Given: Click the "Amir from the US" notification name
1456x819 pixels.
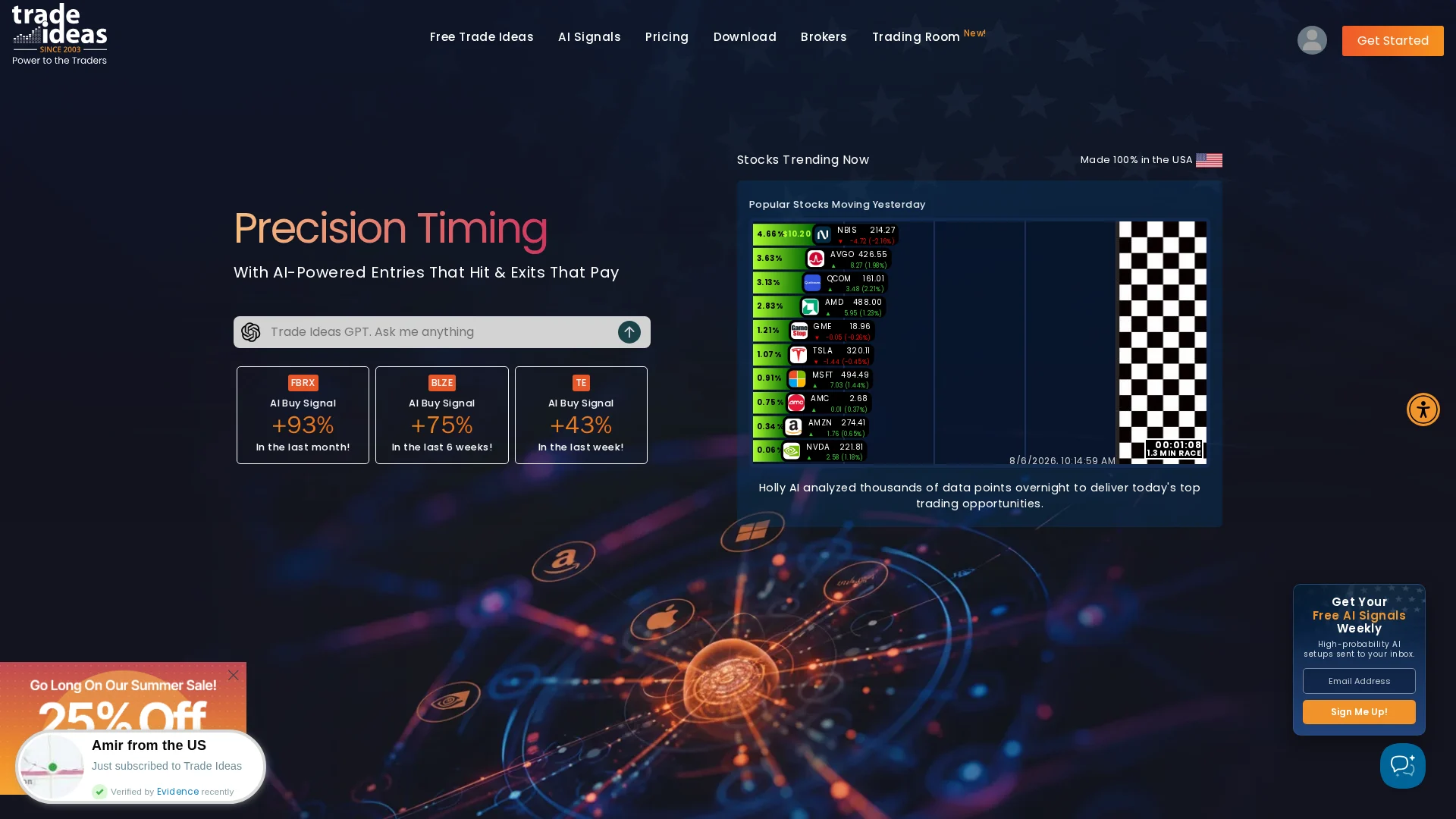Looking at the screenshot, I should pos(149,745).
